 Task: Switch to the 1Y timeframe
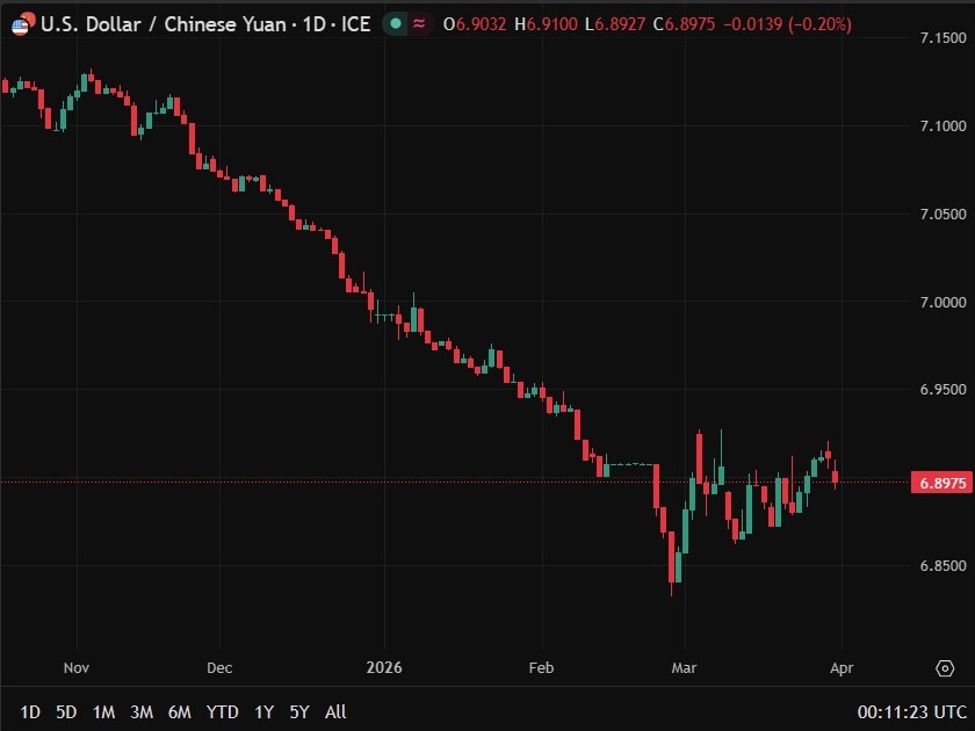tap(264, 712)
